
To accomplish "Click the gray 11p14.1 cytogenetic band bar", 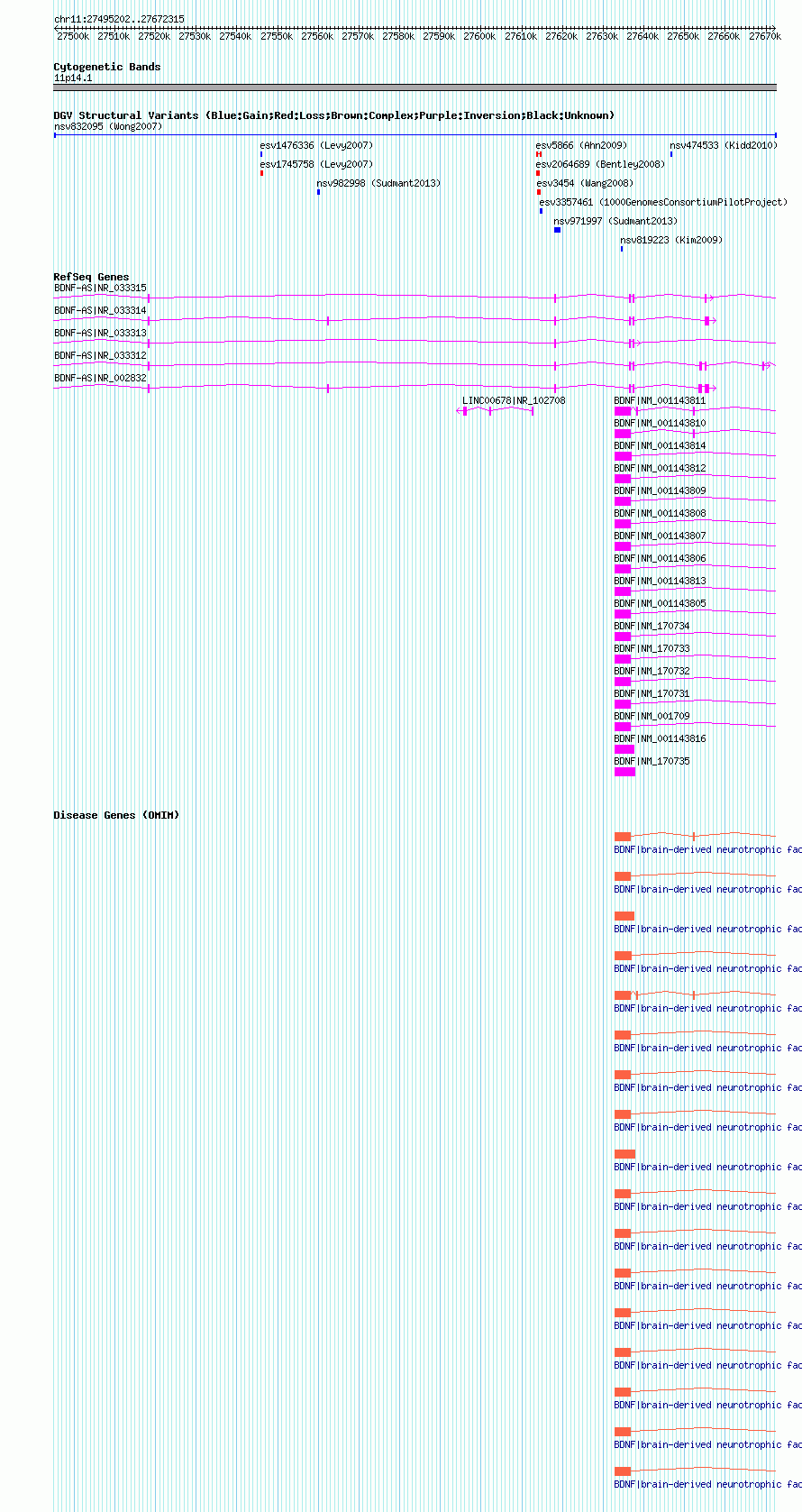I will pyautogui.click(x=415, y=87).
